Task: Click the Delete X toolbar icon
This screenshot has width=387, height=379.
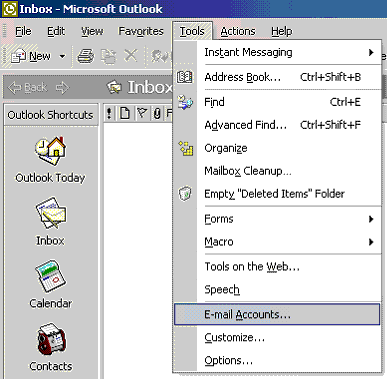Action: coord(131,56)
